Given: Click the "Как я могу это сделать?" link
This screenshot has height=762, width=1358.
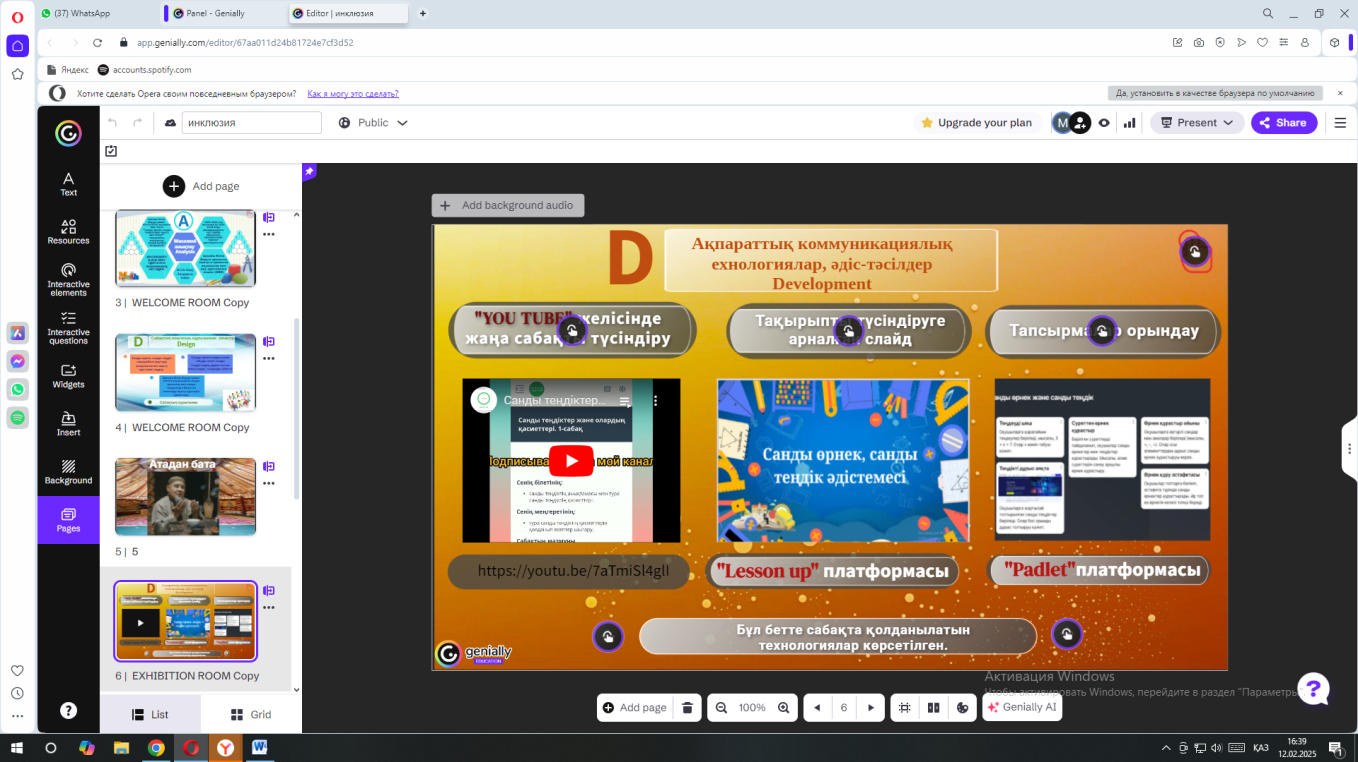Looking at the screenshot, I should coord(353,93).
